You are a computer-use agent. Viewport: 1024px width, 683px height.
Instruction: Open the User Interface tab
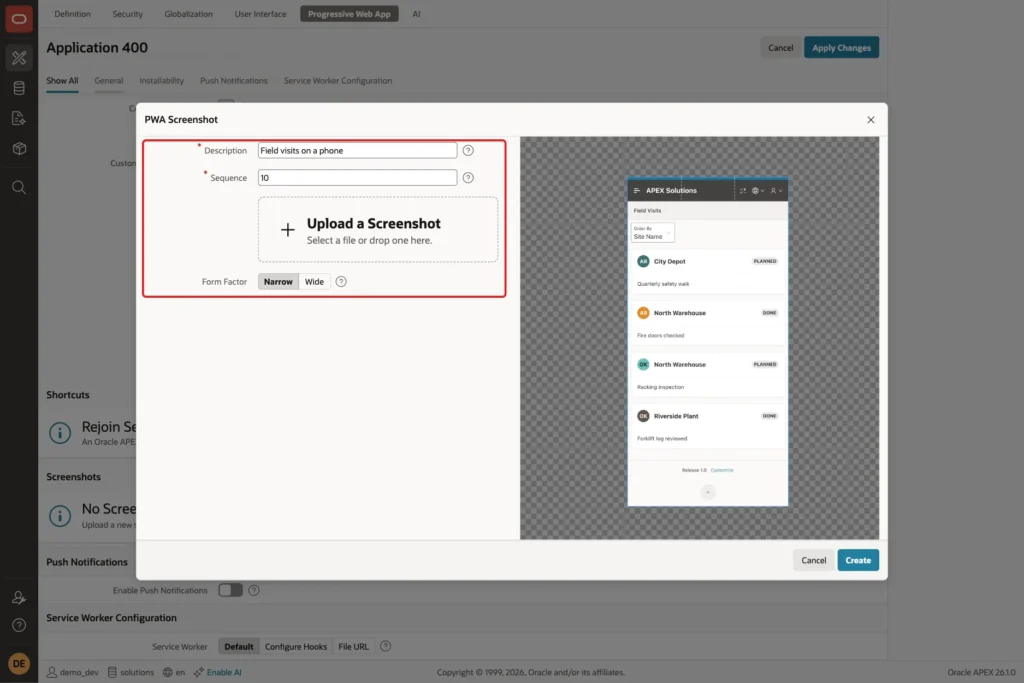pos(261,14)
